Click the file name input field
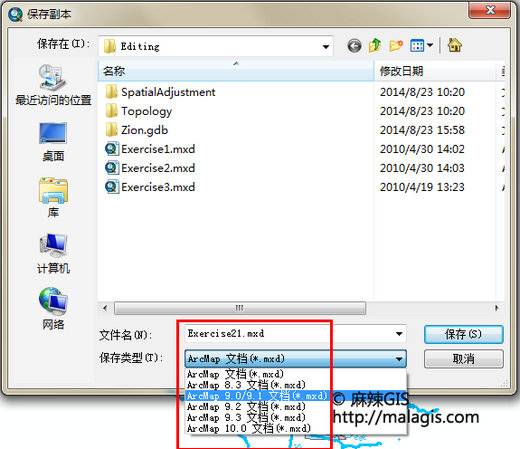Viewport: 520px width, 449px height. (289, 334)
